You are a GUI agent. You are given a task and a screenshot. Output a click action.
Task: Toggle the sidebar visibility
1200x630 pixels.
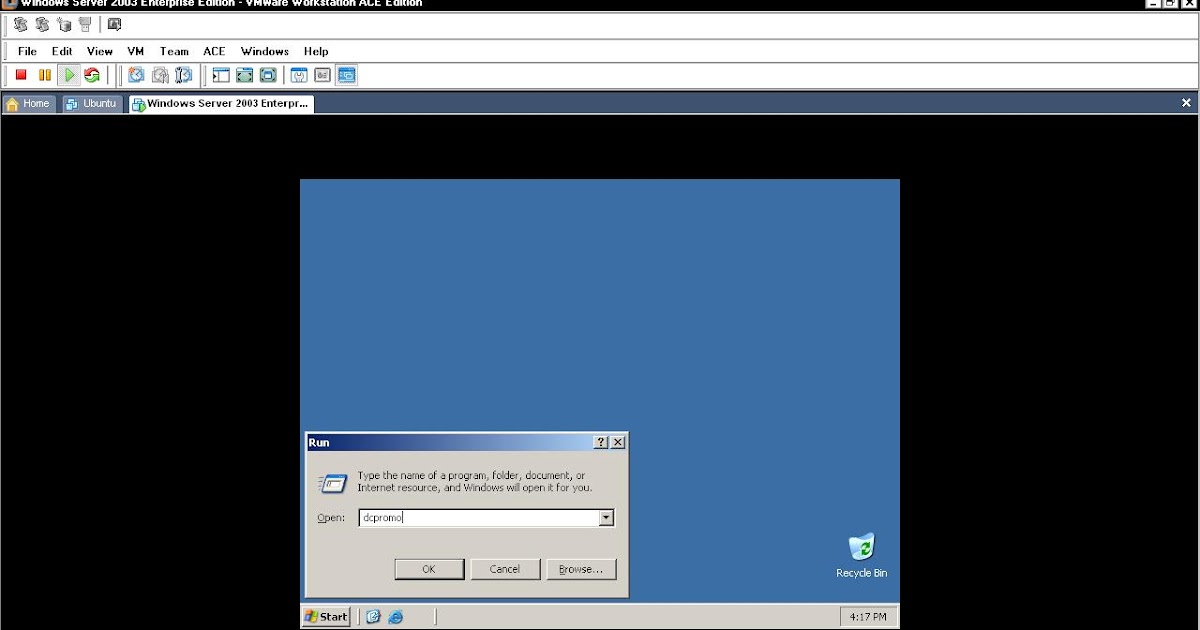coord(221,74)
